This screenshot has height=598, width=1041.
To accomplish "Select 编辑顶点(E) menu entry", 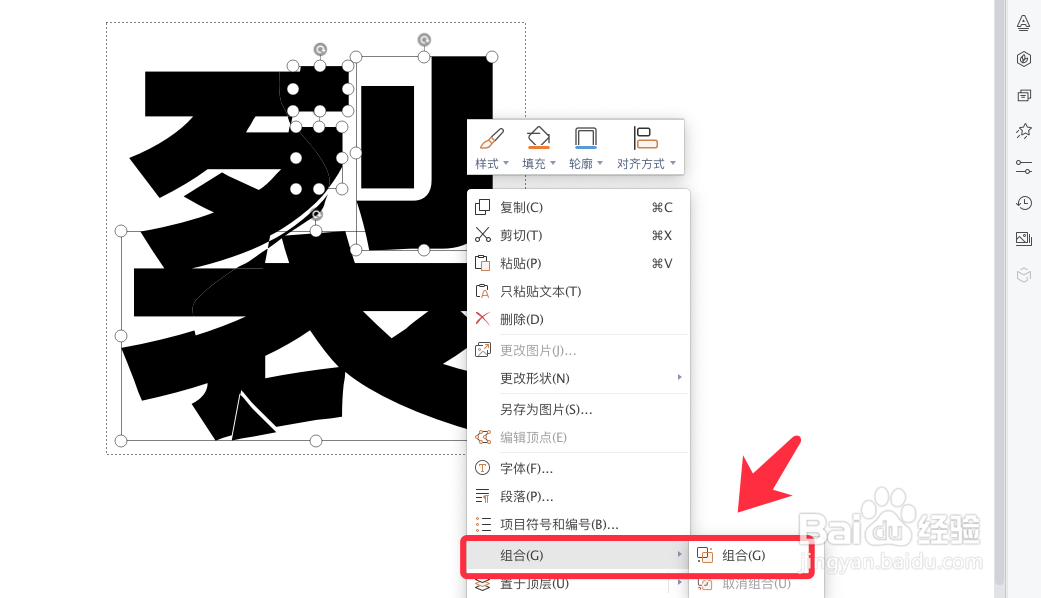I will click(x=578, y=437).
